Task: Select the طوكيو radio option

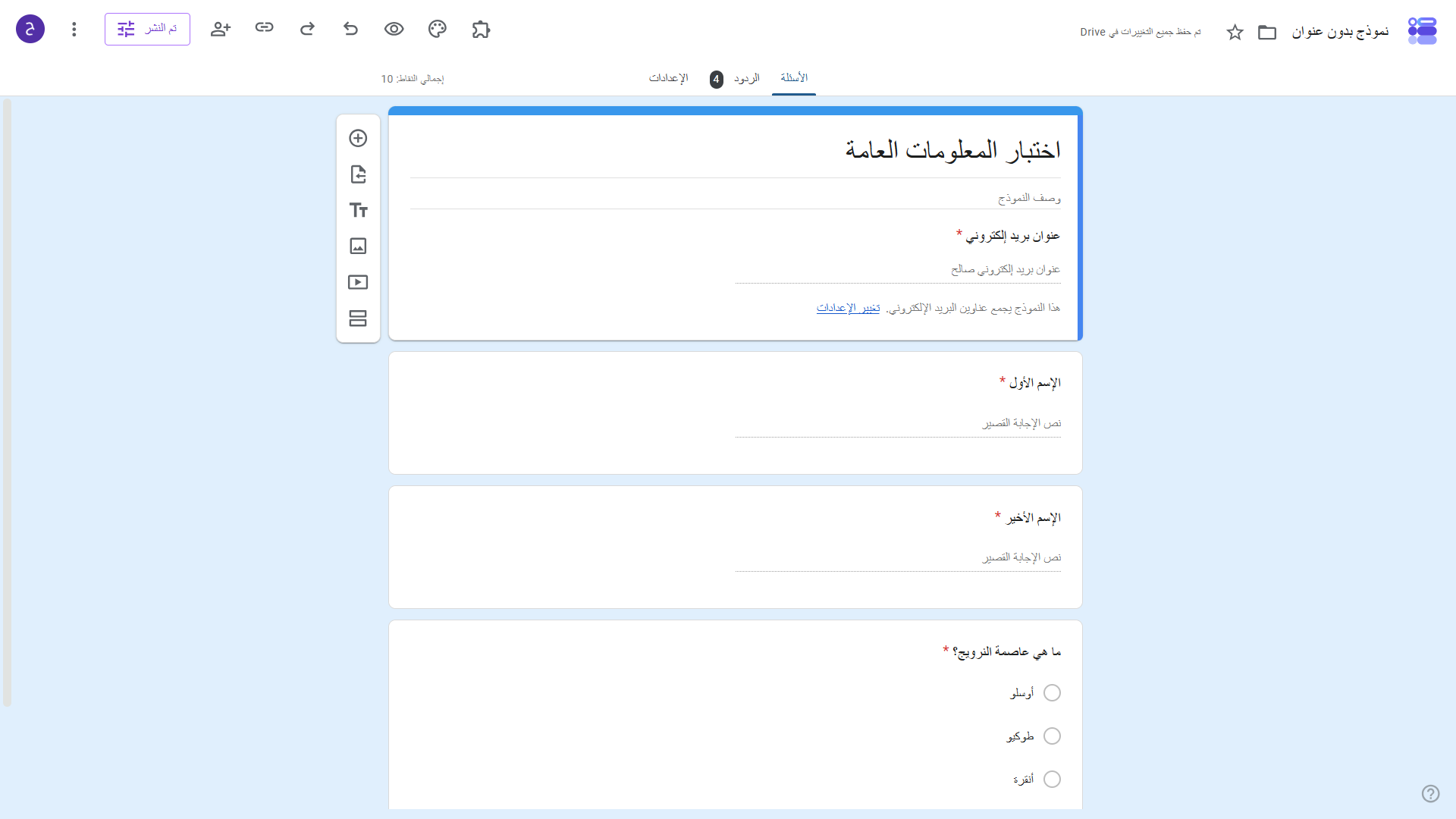Action: [1052, 736]
